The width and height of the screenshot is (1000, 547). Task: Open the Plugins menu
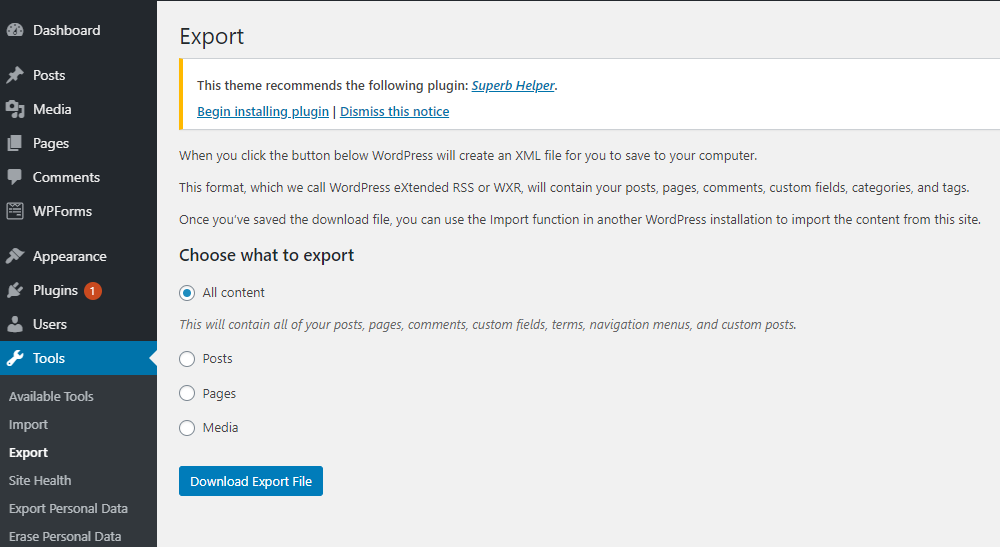[55, 290]
